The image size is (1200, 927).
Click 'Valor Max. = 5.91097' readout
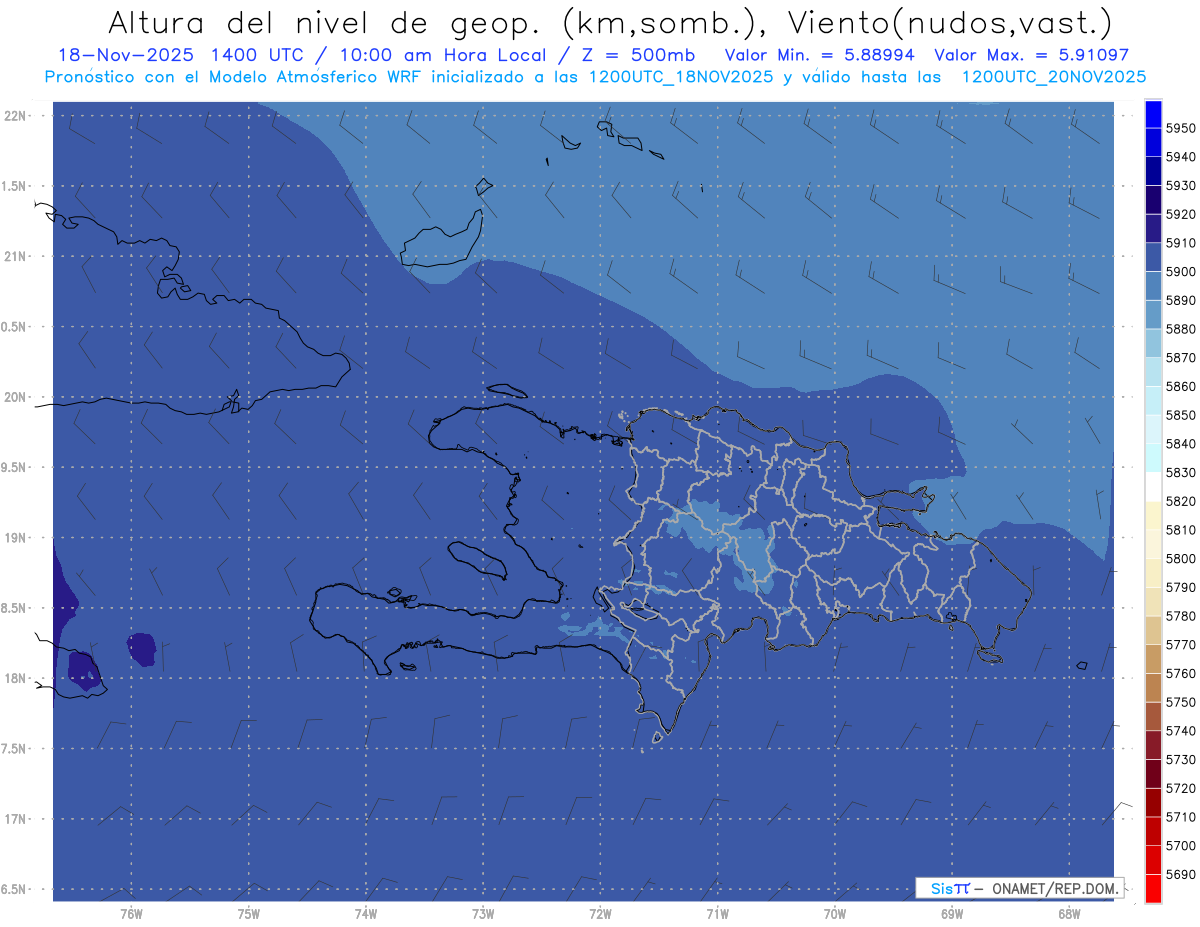(1031, 55)
